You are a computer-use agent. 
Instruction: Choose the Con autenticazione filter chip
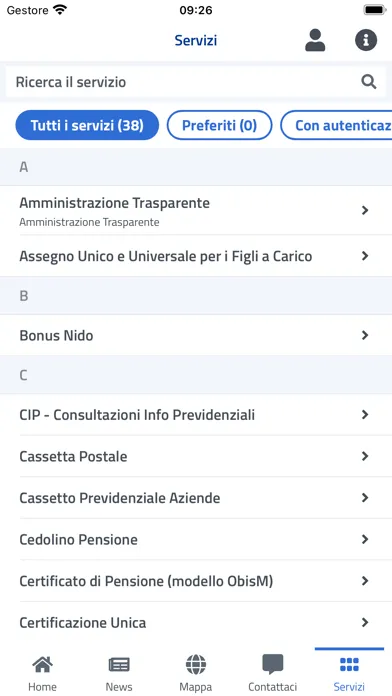pos(336,125)
